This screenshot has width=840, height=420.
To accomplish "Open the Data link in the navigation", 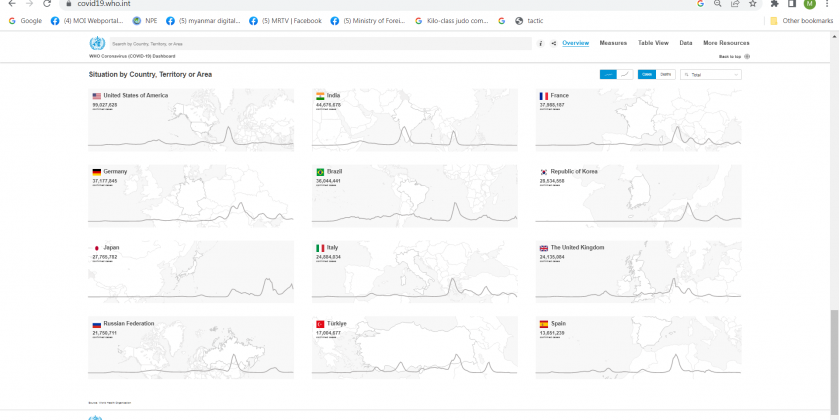I will pos(686,43).
